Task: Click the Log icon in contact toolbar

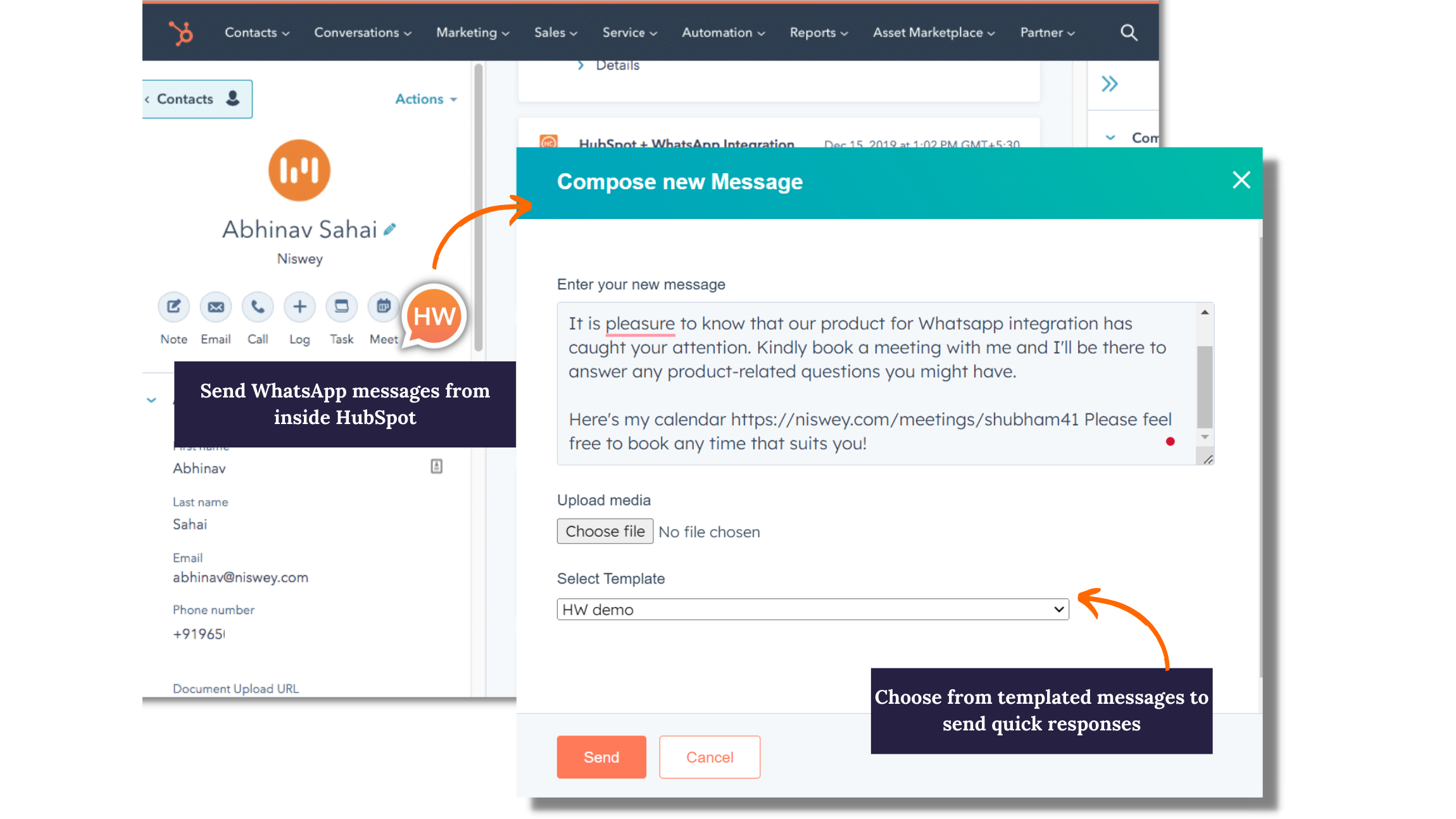Action: tap(299, 306)
